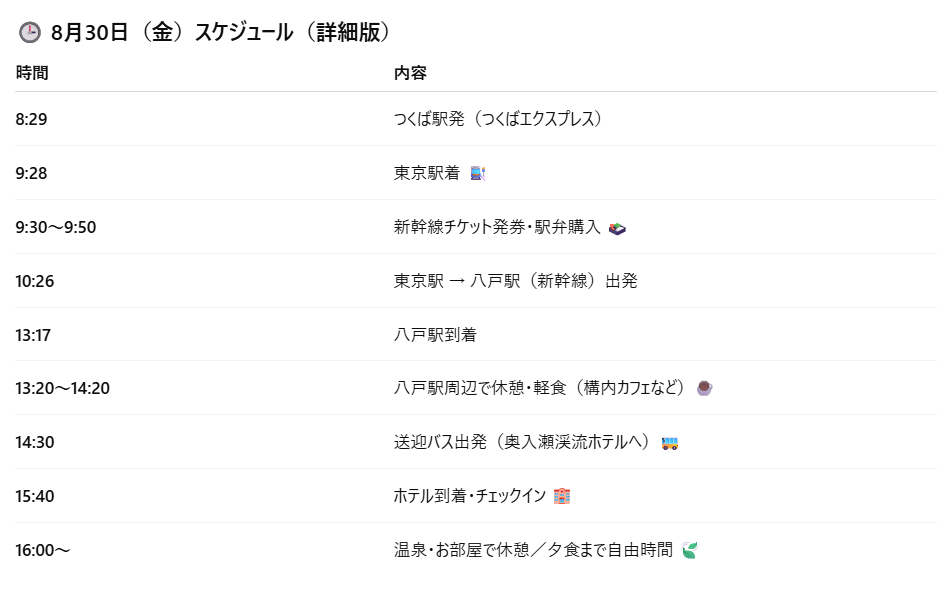Viewport: 948px width, 591px height.
Task: Click the 東京駅 → 八戸駅（新幹線）出発 entry
Action: click(x=515, y=281)
